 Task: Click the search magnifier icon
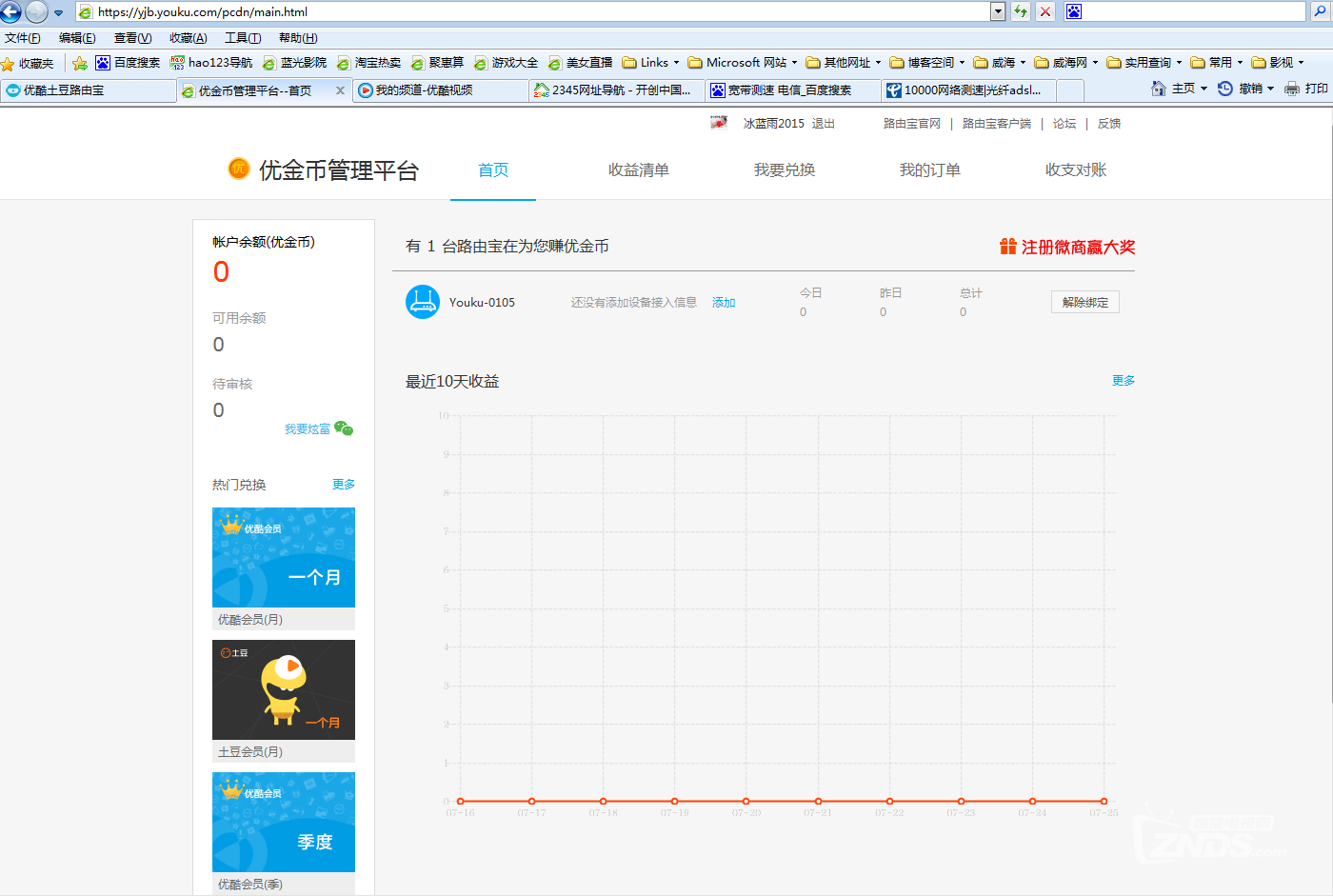point(1321,11)
